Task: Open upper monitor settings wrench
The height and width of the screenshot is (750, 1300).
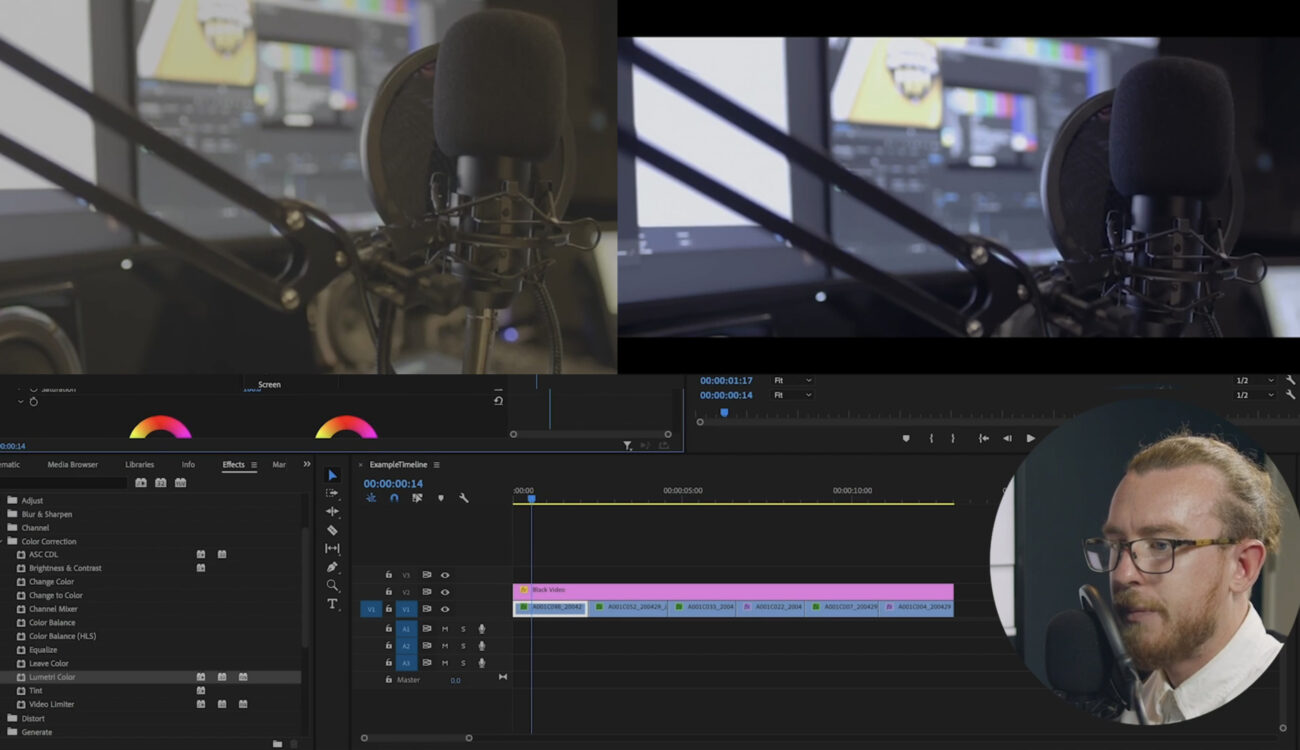Action: tap(1290, 380)
